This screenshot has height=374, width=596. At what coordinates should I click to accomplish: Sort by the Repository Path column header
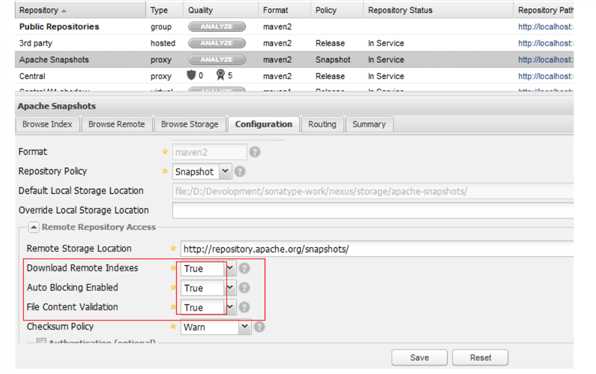pos(544,10)
